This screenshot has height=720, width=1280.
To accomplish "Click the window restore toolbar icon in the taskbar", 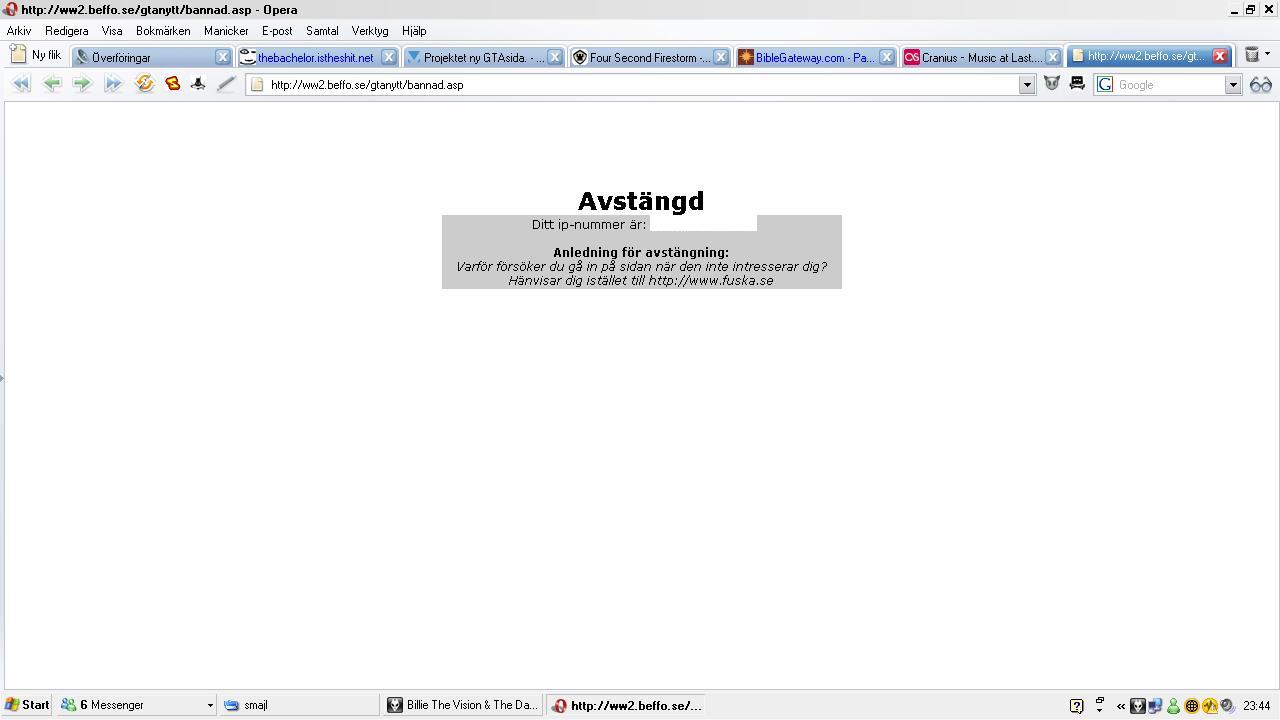I will (1100, 701).
